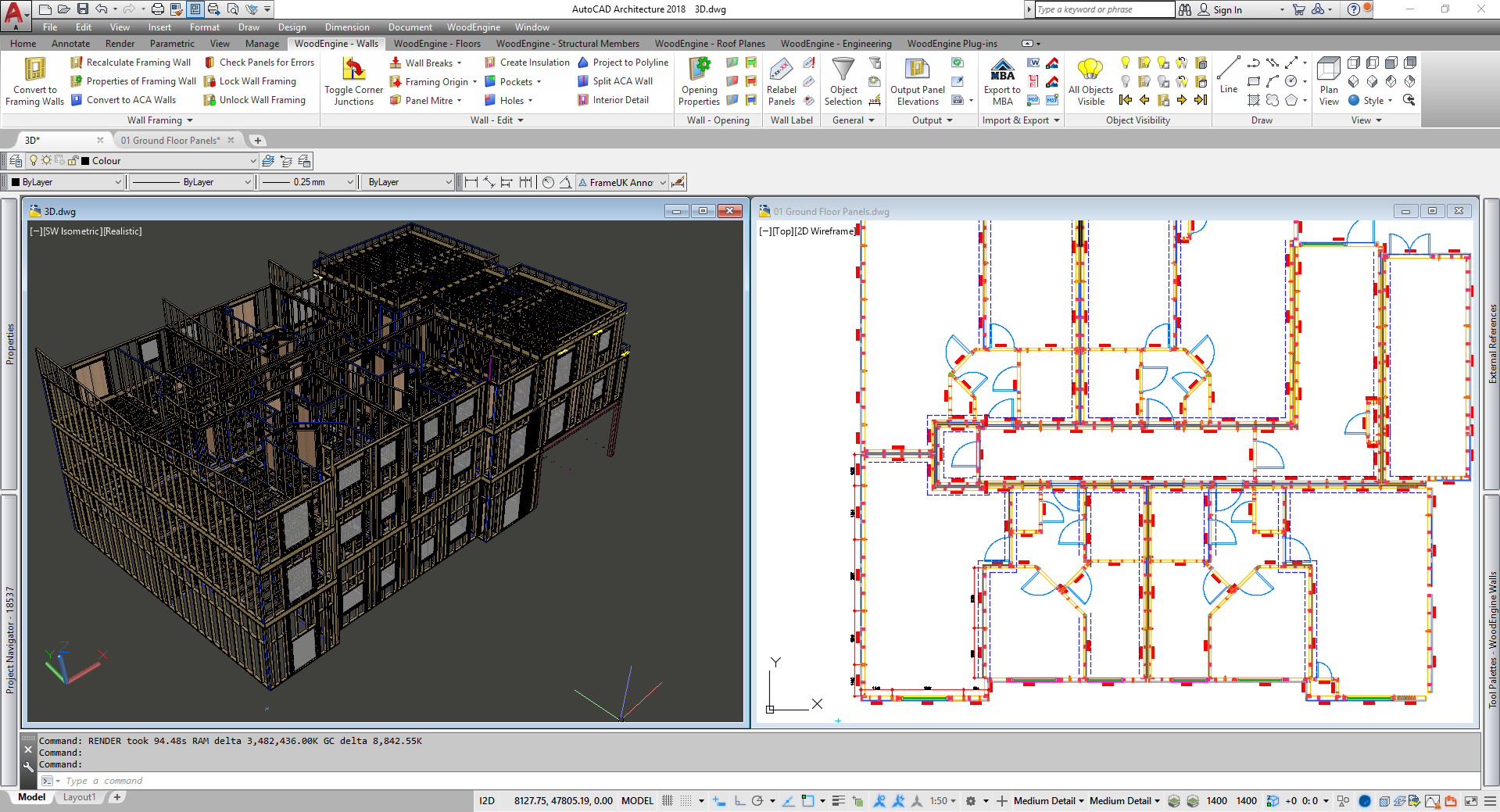Click the Undo arrow icon
This screenshot has width=1500, height=812.
tap(102, 9)
